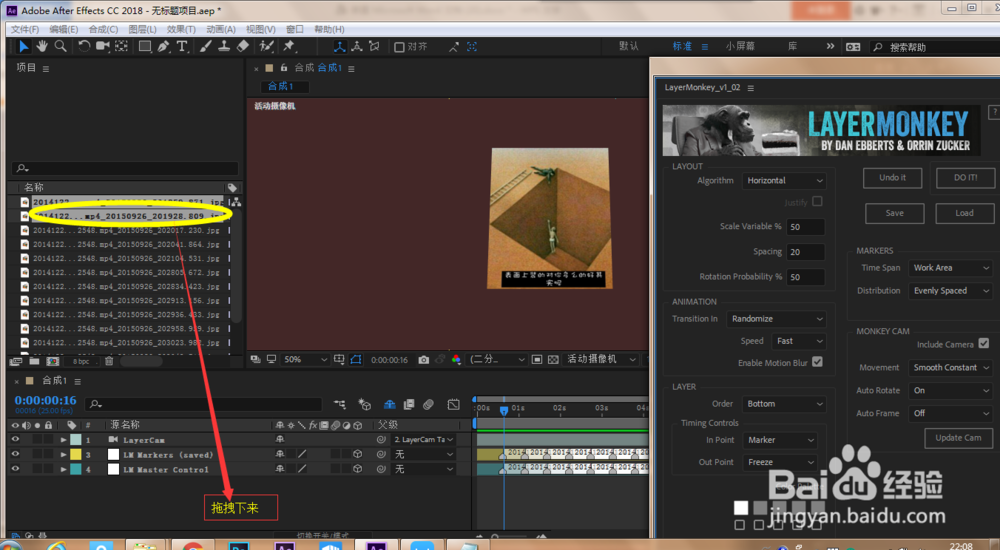1000x550 pixels.
Task: Select the Unified Camera tool
Action: pos(103,47)
